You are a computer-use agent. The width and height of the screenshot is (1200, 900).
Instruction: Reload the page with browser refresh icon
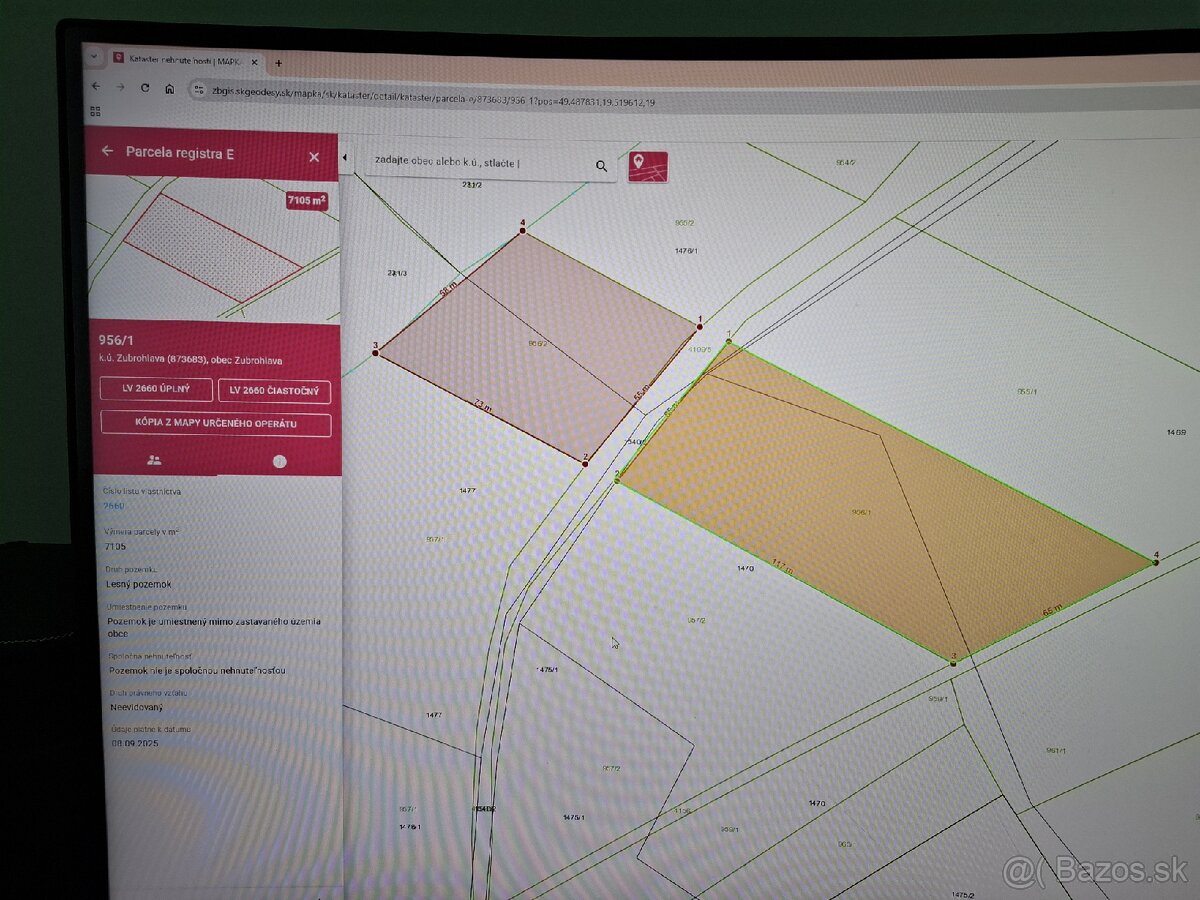tap(145, 88)
